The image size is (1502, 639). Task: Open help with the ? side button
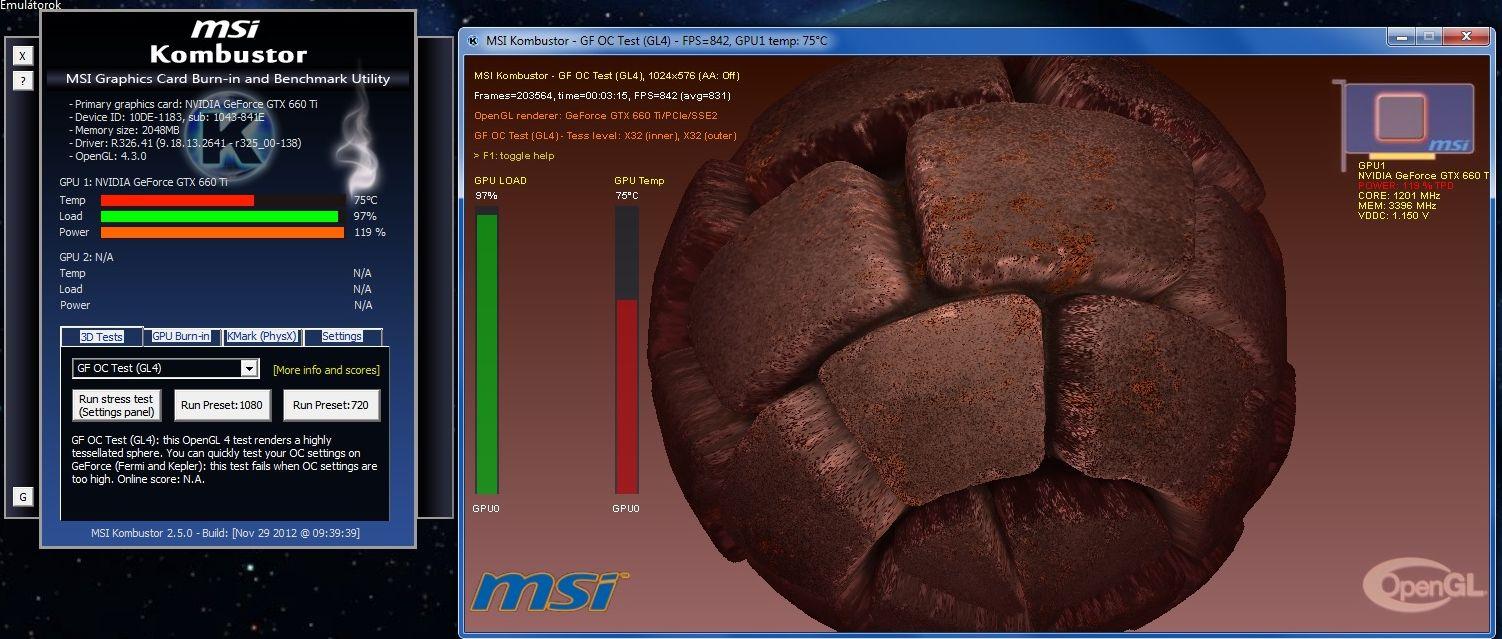click(x=23, y=81)
